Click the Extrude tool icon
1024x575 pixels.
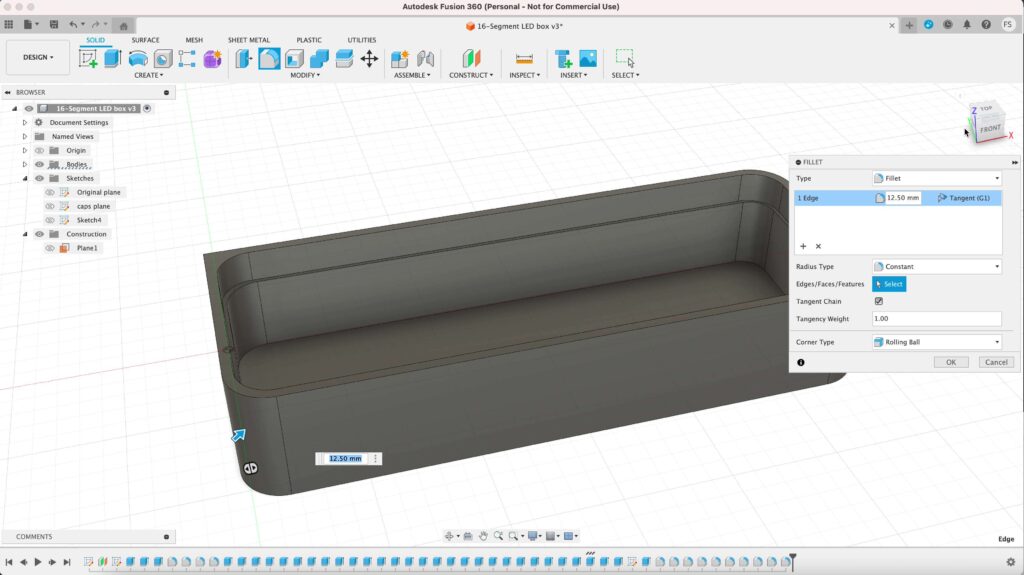coord(113,59)
